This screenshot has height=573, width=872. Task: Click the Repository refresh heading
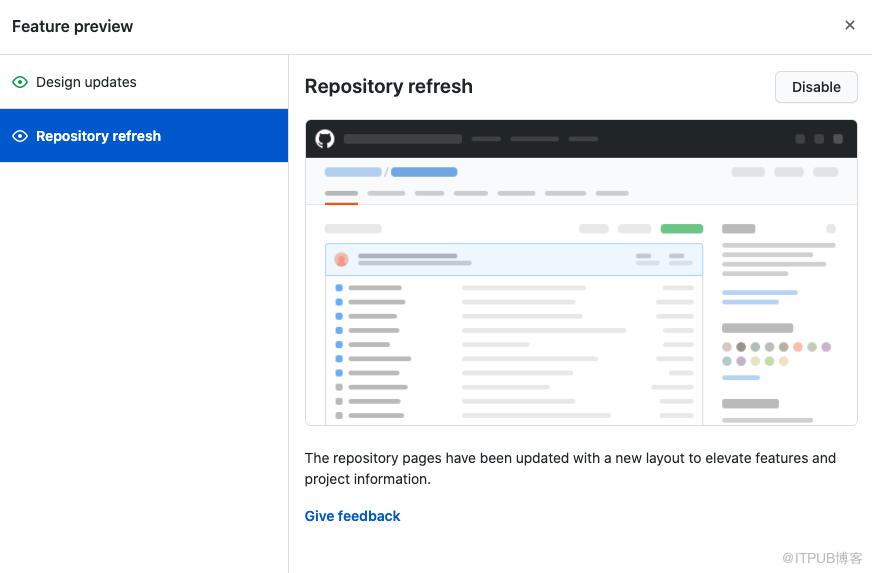[389, 87]
